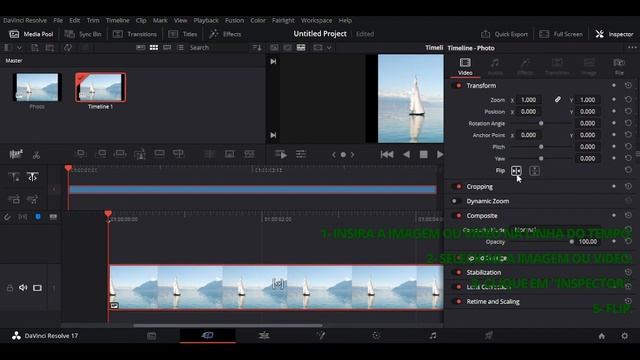Viewport: 640px width, 360px height.
Task: Open the Titles panel
Action: [183, 34]
